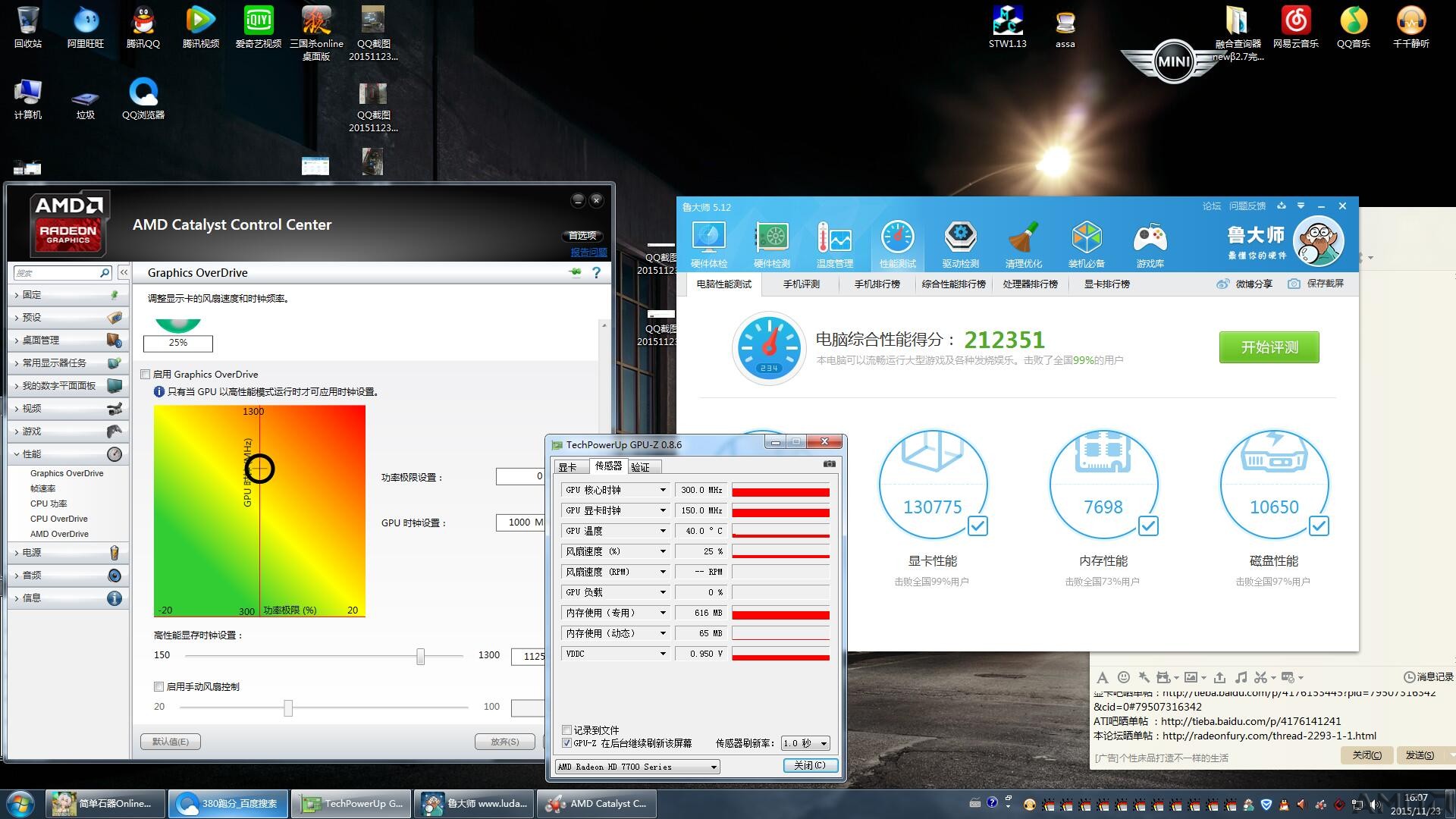Expand the 视频 category in Catalyst

pos(68,409)
